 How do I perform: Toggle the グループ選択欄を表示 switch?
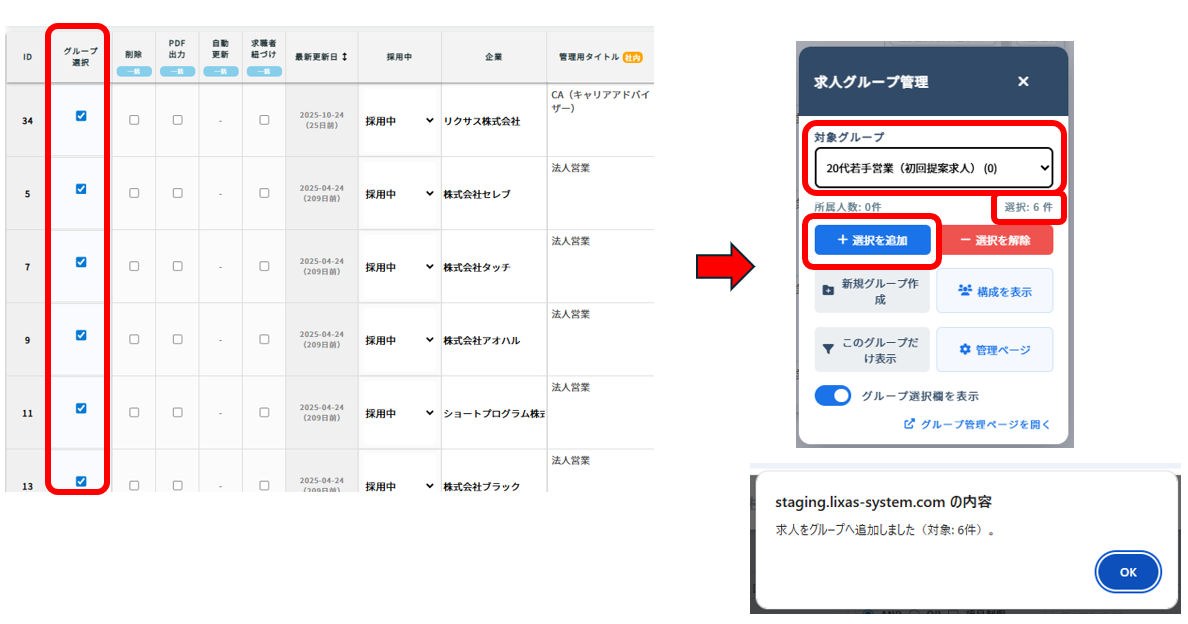click(x=832, y=396)
